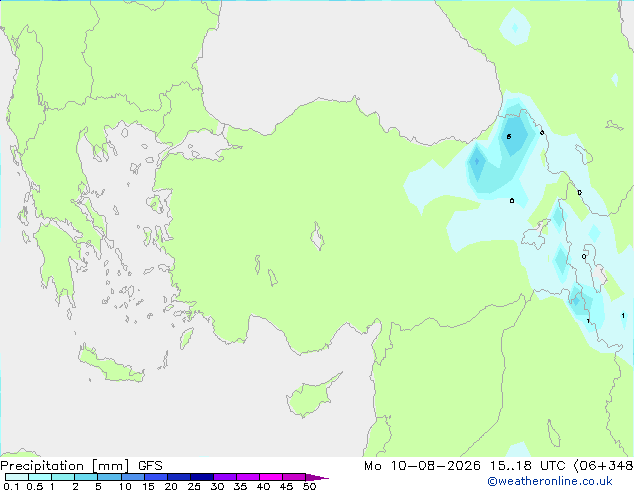The width and height of the screenshot is (634, 490).
Task: Select the 0.5–1 mm legend color box
Action: tap(40, 477)
